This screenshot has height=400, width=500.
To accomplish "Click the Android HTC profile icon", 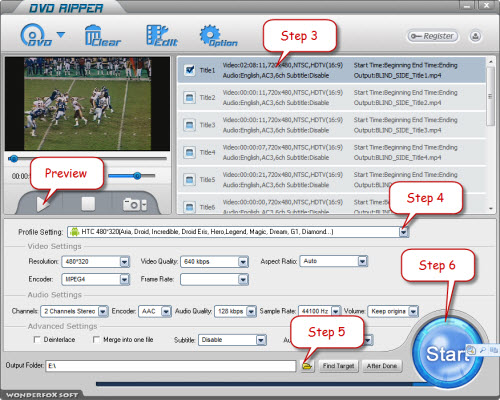I will tap(75, 231).
